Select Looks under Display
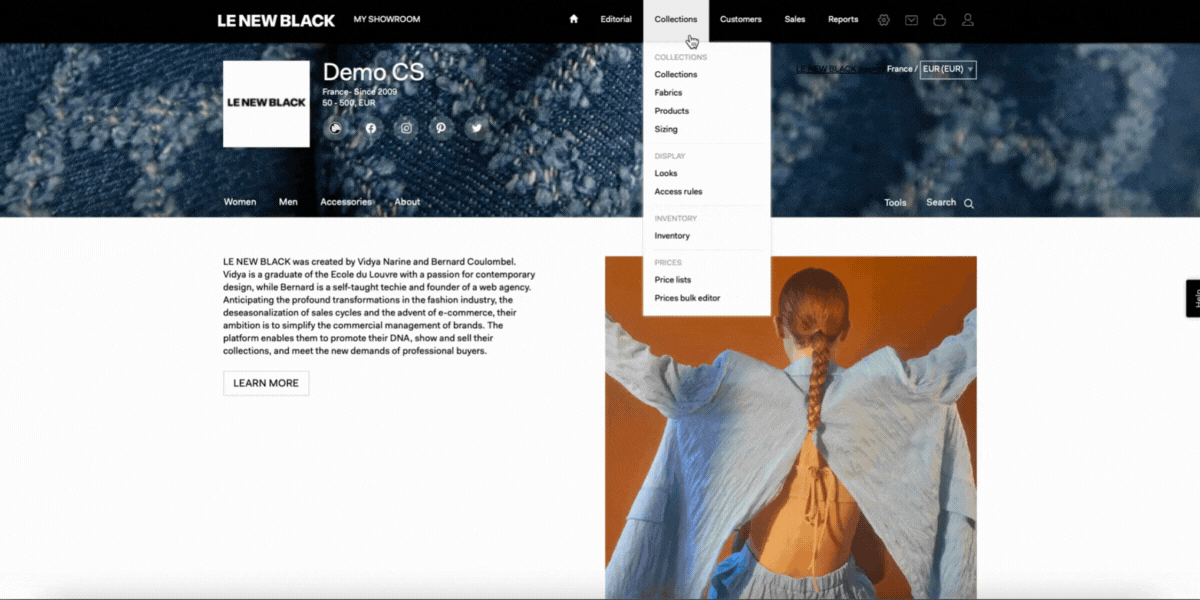Image resolution: width=1200 pixels, height=600 pixels. (666, 174)
